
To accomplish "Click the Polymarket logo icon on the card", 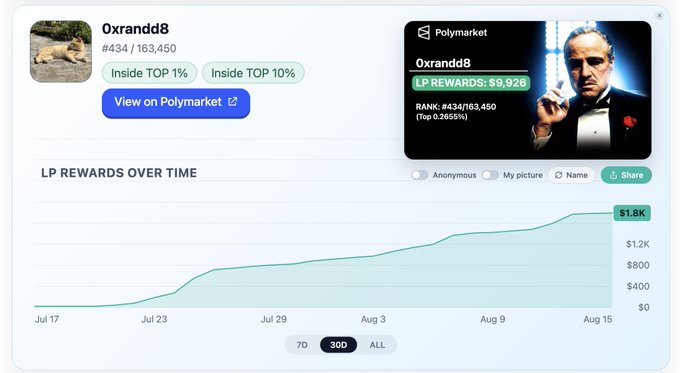I will 424,33.
